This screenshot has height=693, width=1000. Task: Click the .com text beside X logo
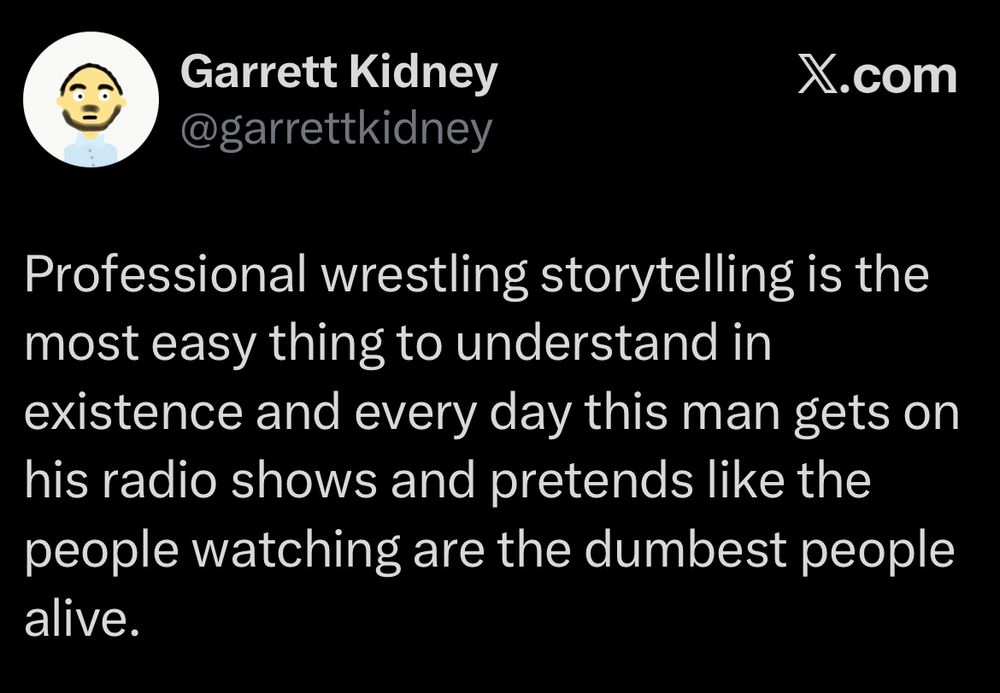pyautogui.click(x=898, y=77)
